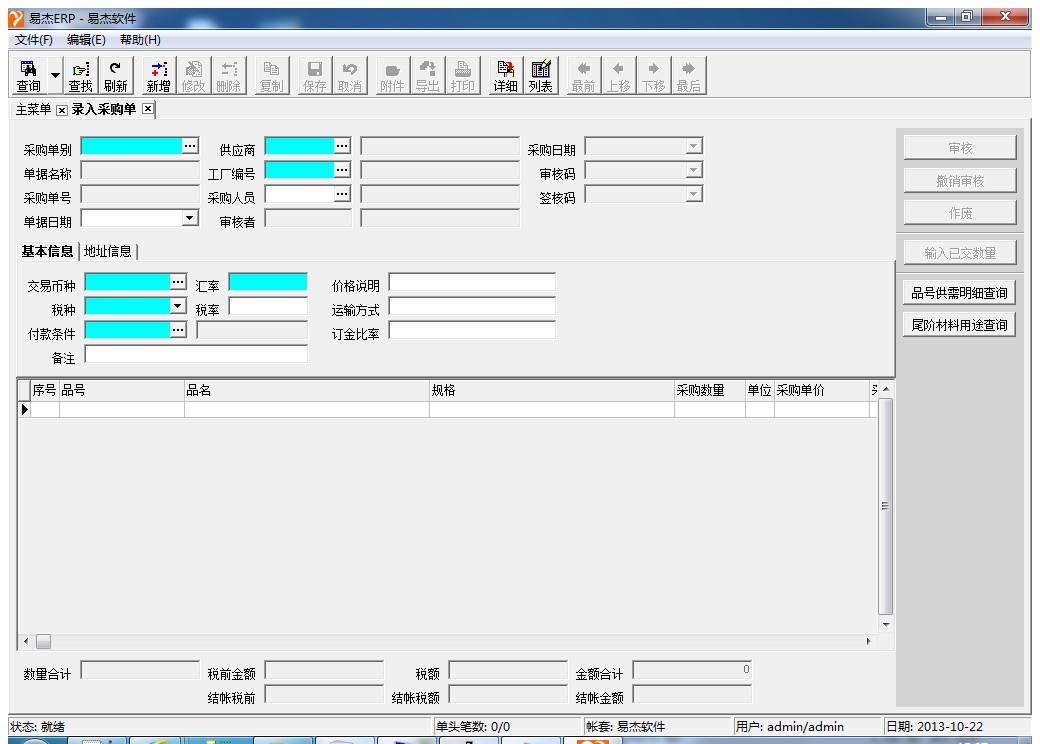Click the 保存 save toolbar icon
1040x744 pixels.
[314, 75]
